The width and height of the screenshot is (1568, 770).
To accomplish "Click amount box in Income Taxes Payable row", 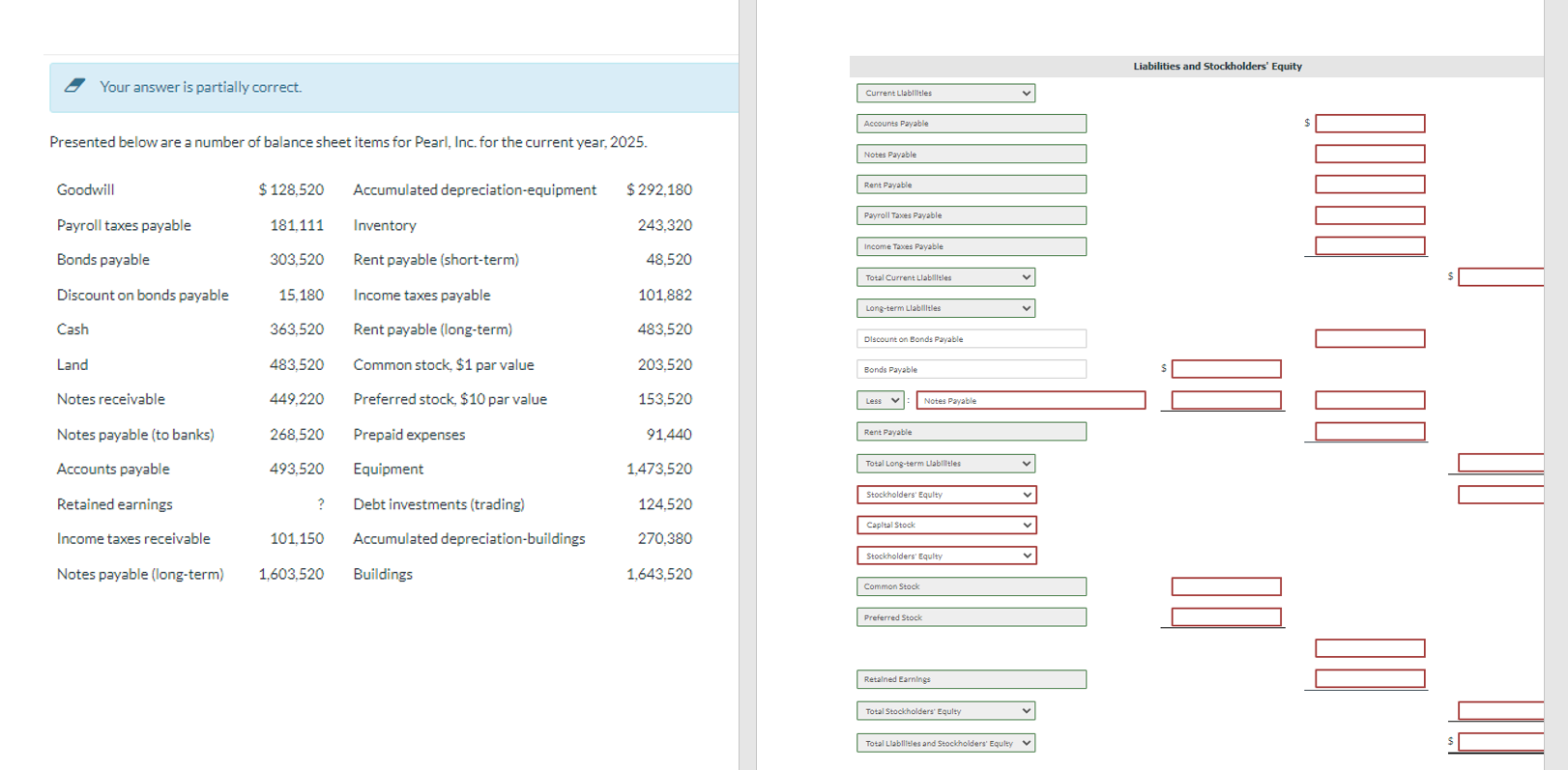I will tap(1370, 245).
